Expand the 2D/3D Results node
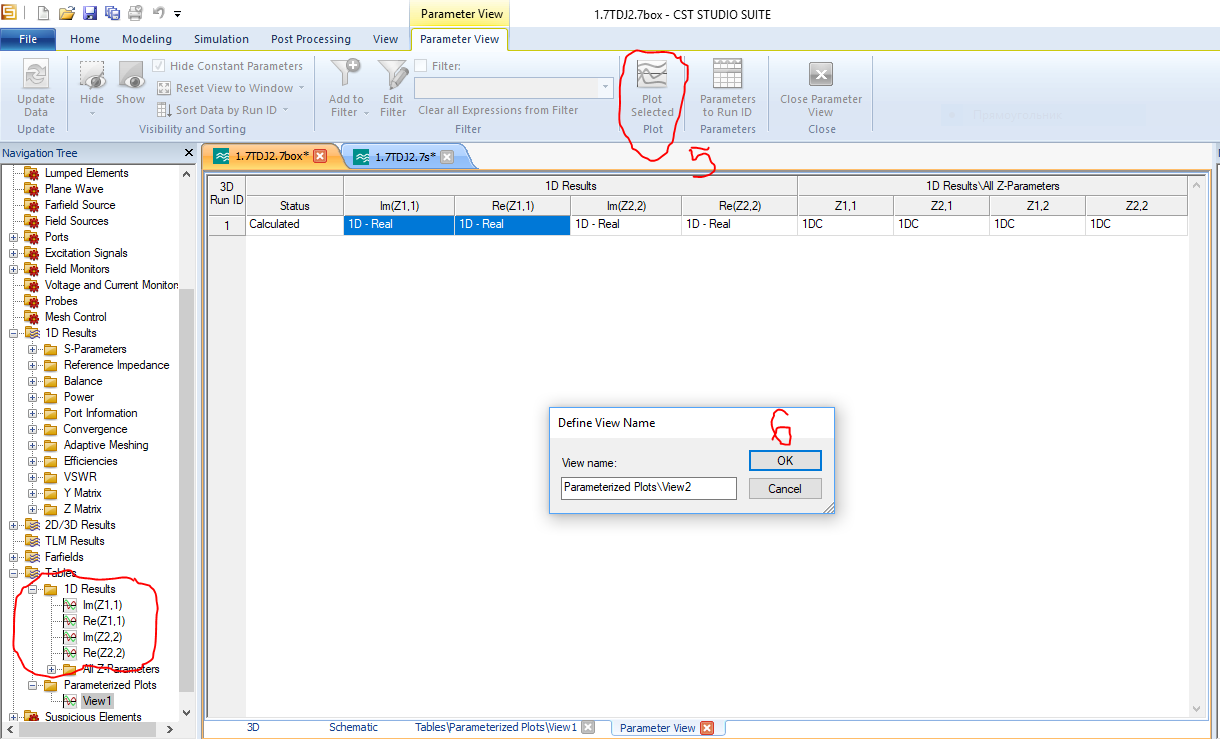The image size is (1220, 739). coord(14,525)
